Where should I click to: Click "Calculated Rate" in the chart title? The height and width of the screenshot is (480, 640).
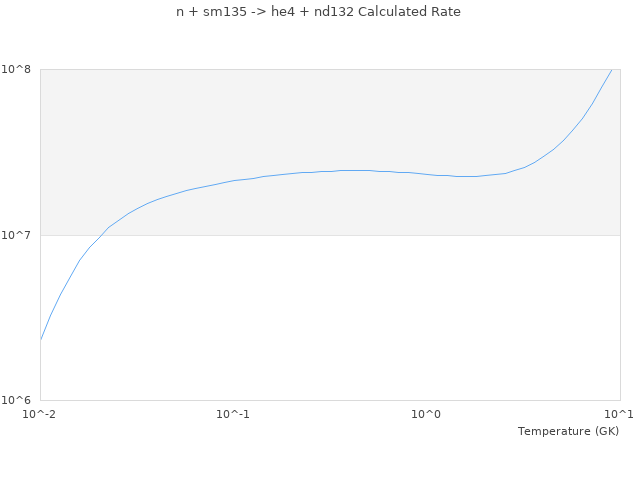click(410, 12)
